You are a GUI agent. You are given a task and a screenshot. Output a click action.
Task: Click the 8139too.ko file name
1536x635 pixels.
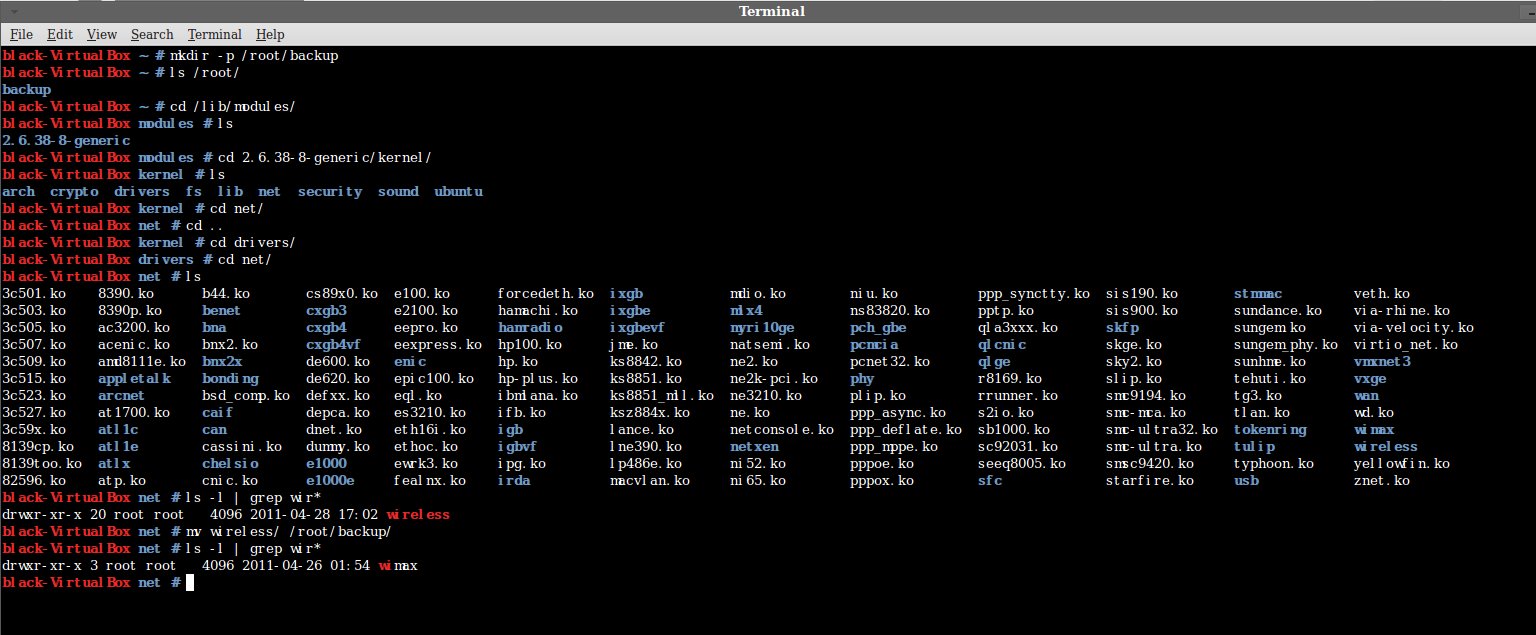[x=42, y=463]
